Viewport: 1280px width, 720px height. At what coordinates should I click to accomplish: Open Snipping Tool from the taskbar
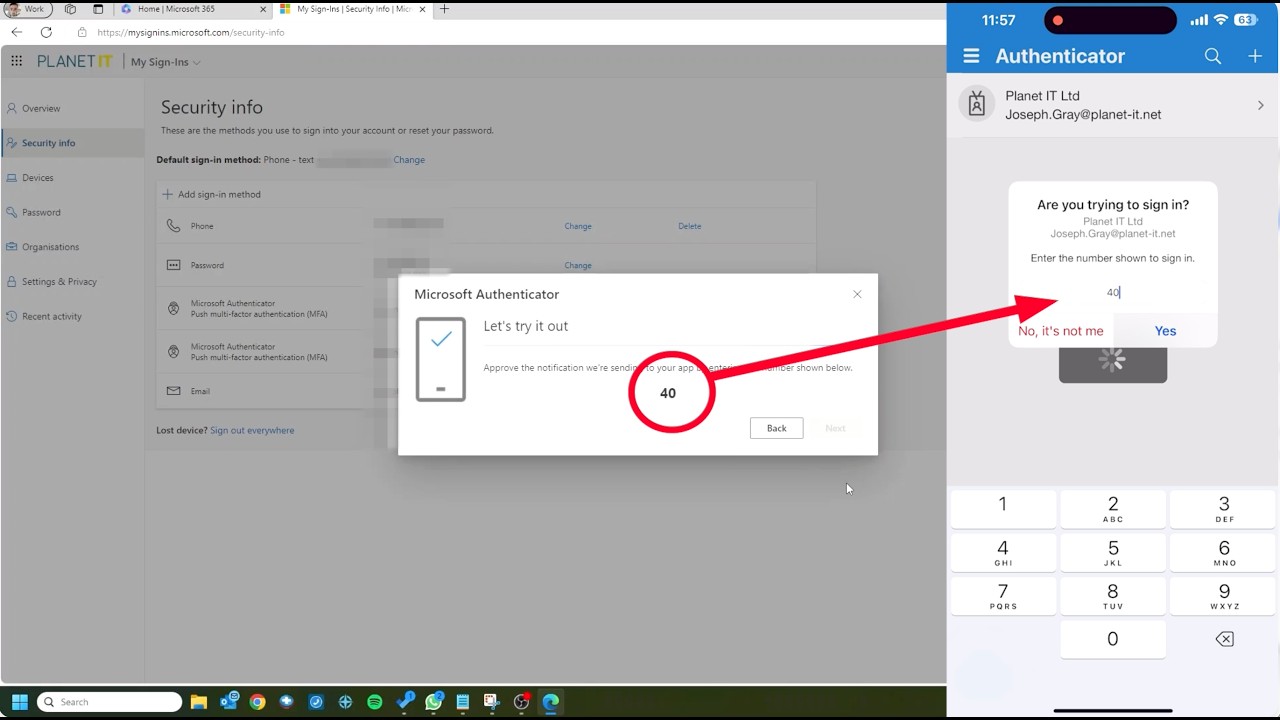pyautogui.click(x=492, y=702)
